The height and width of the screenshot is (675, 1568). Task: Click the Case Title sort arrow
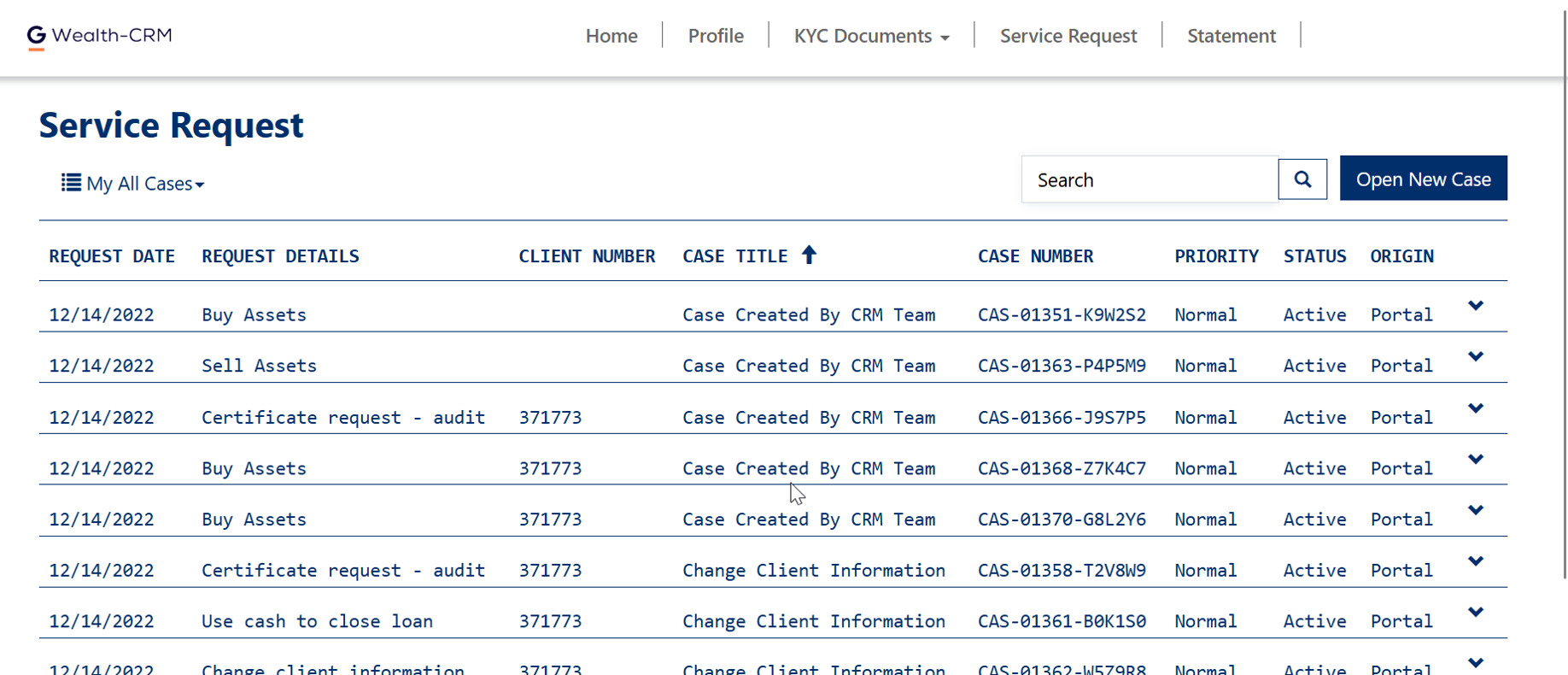(x=809, y=255)
